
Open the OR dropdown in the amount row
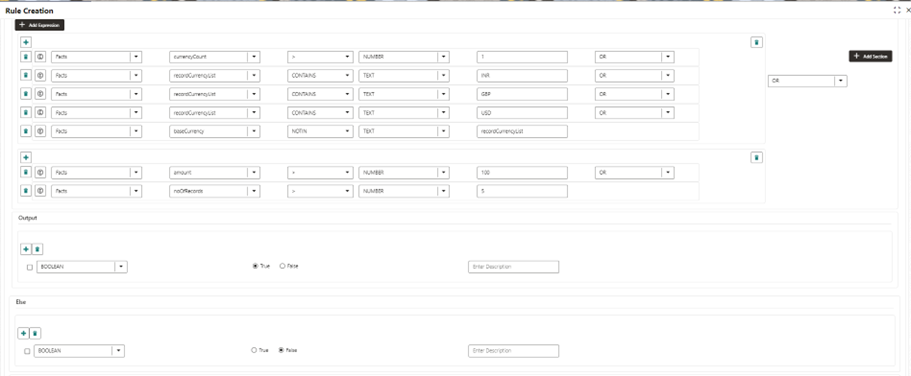pyautogui.click(x=668, y=172)
